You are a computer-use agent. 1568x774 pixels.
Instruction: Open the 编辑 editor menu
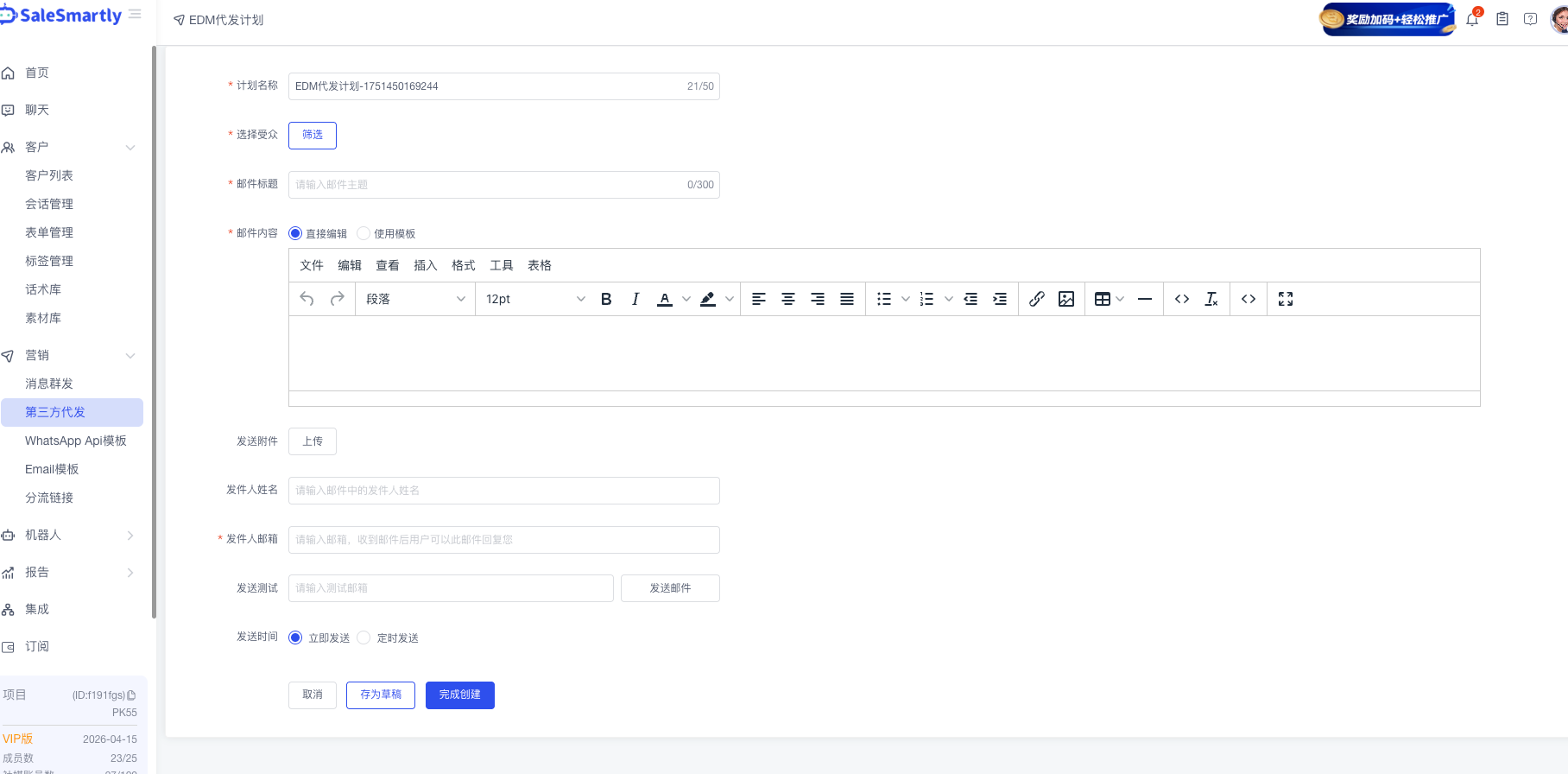pyautogui.click(x=350, y=265)
